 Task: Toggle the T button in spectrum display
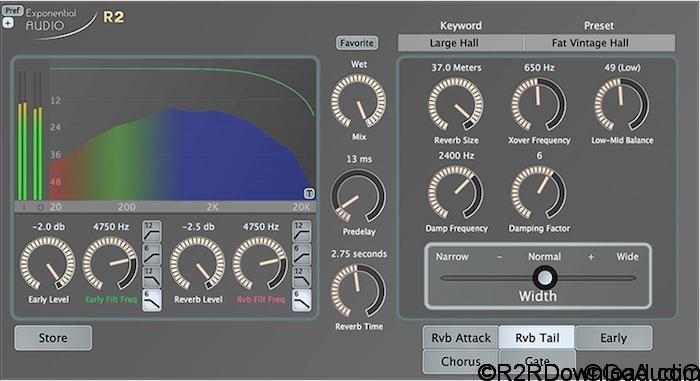pos(309,193)
